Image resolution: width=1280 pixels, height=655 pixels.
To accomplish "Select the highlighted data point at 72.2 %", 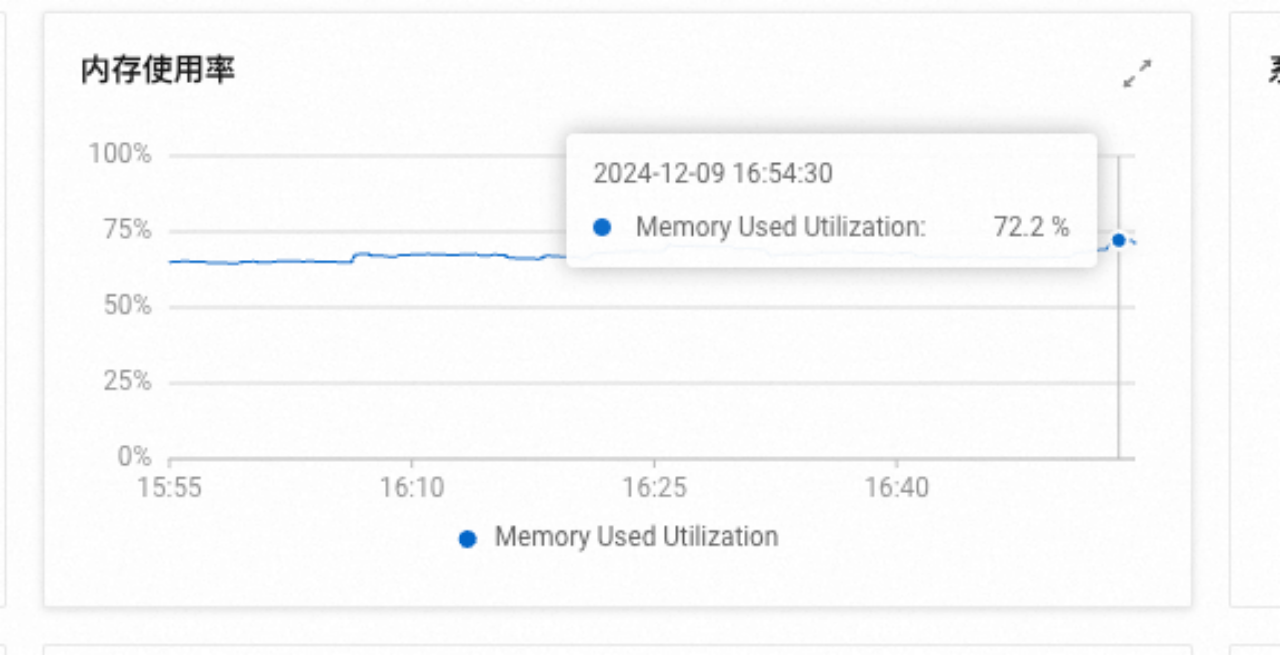I will (x=1118, y=240).
